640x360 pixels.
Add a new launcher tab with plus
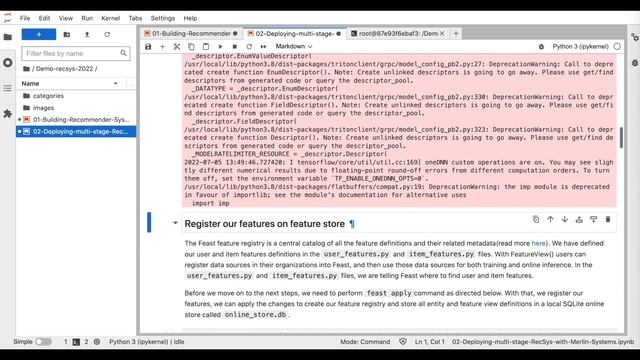point(456,33)
